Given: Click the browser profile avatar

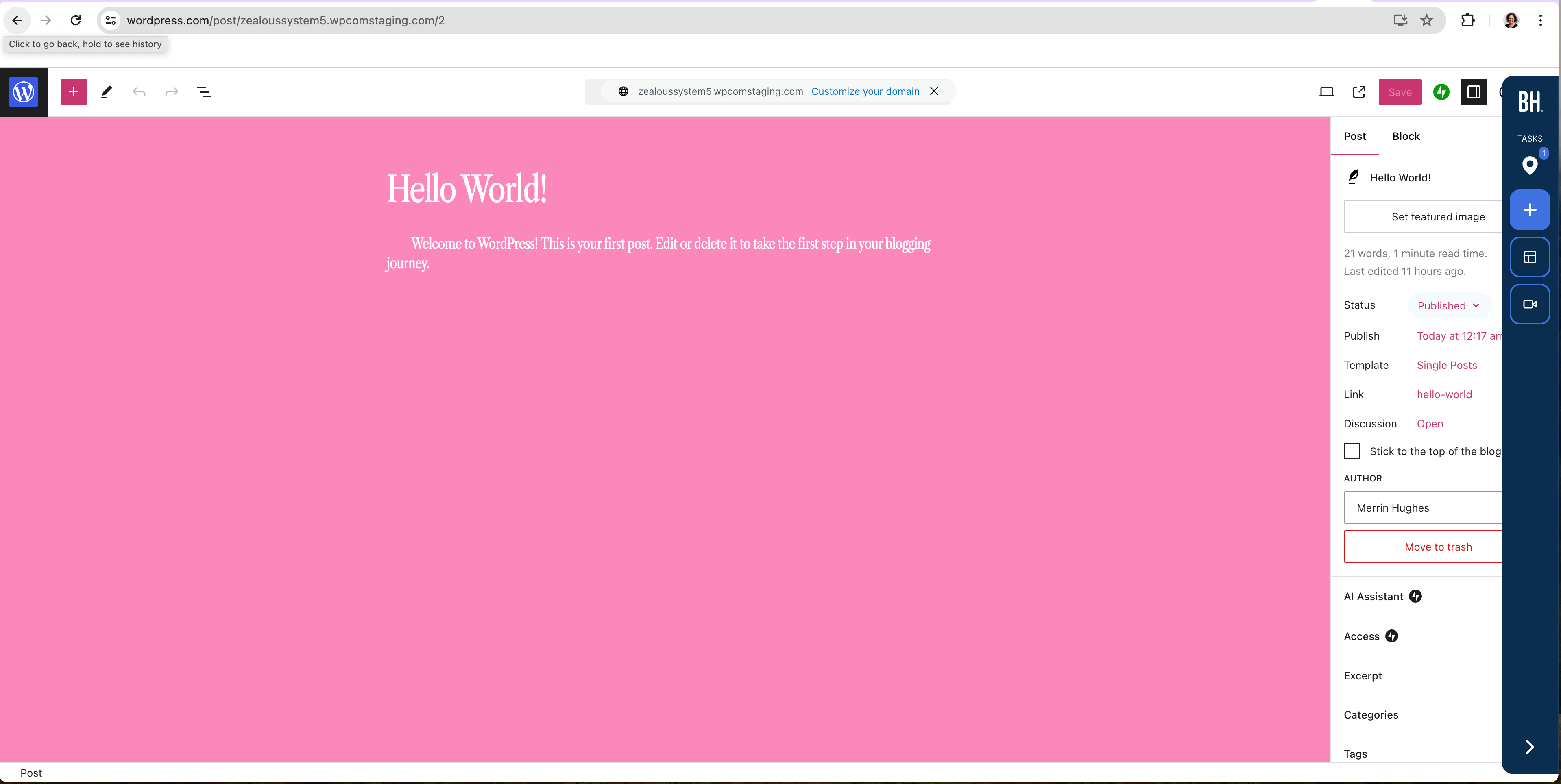Looking at the screenshot, I should click(1511, 20).
